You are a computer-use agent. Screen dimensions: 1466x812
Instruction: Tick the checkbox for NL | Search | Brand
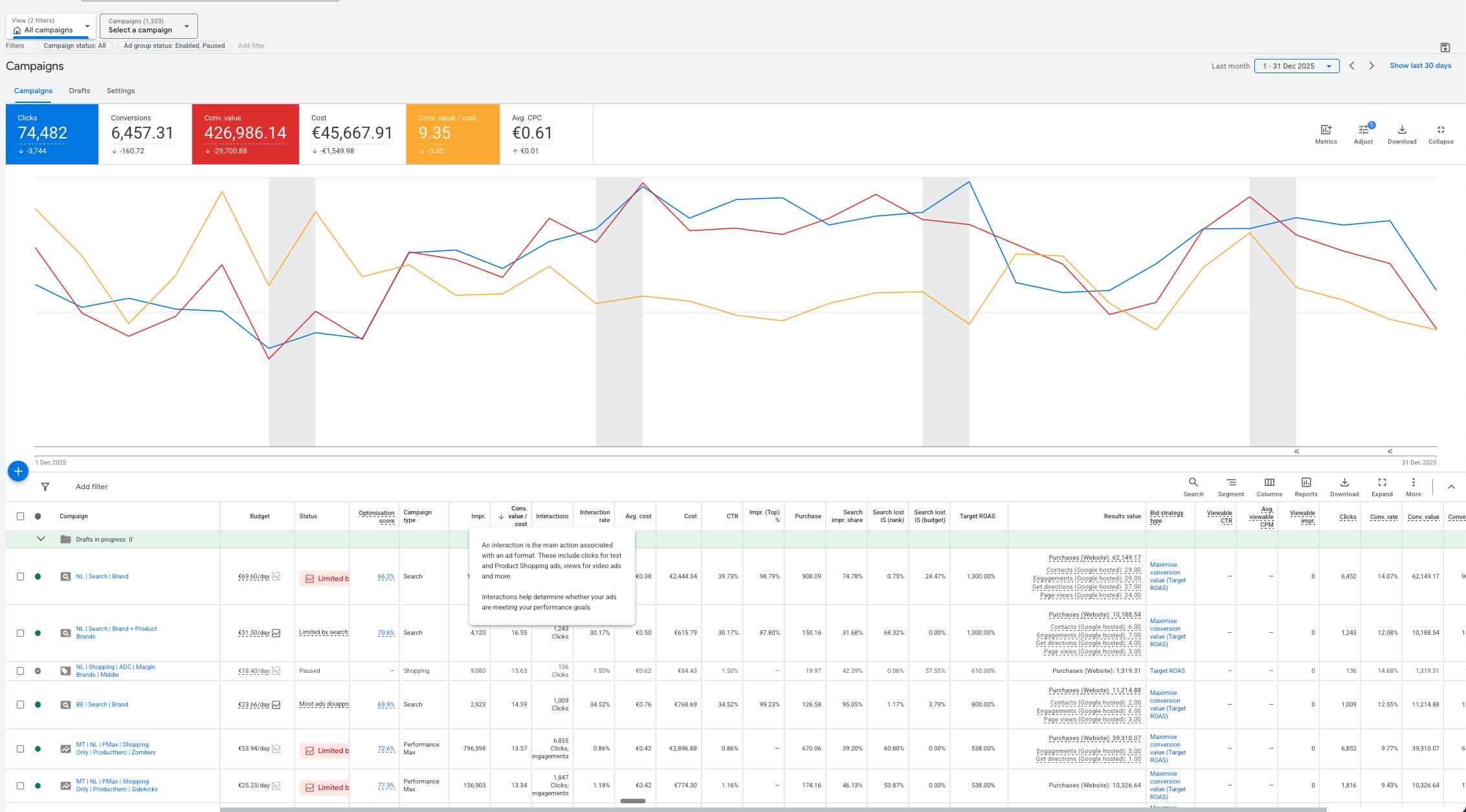(20, 576)
